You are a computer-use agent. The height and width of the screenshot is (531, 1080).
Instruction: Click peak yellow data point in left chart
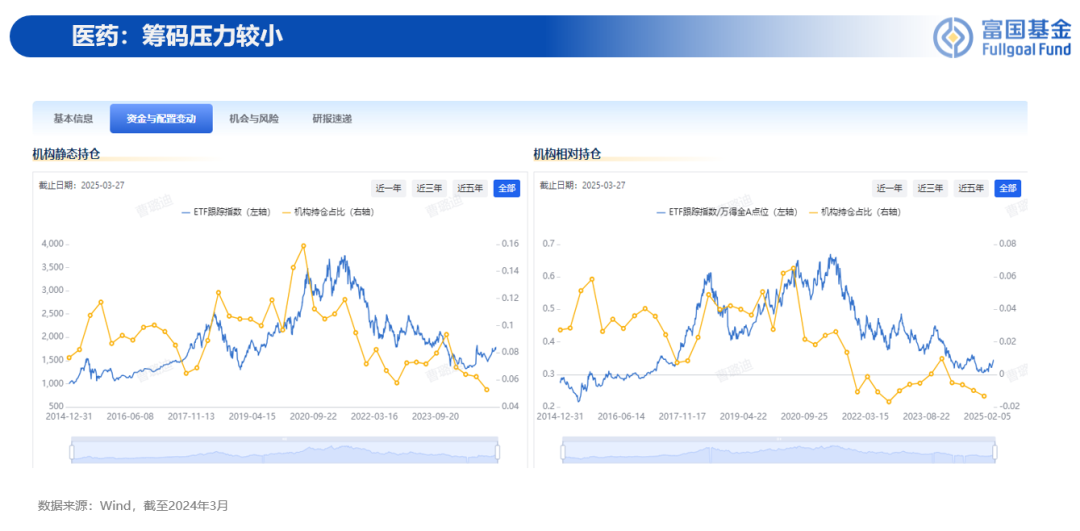point(304,245)
